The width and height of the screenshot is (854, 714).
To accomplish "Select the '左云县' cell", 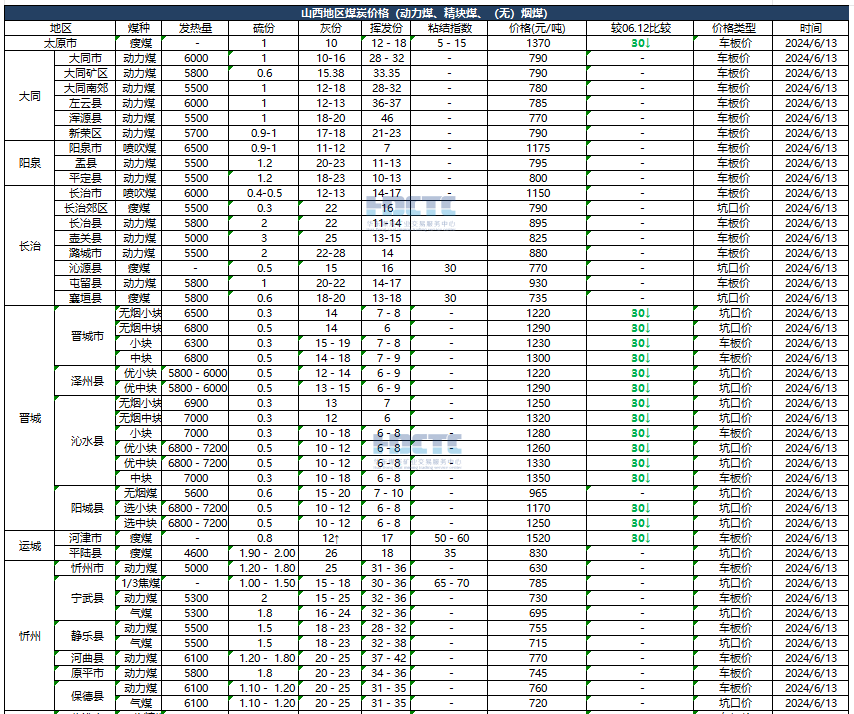I will coord(86,103).
